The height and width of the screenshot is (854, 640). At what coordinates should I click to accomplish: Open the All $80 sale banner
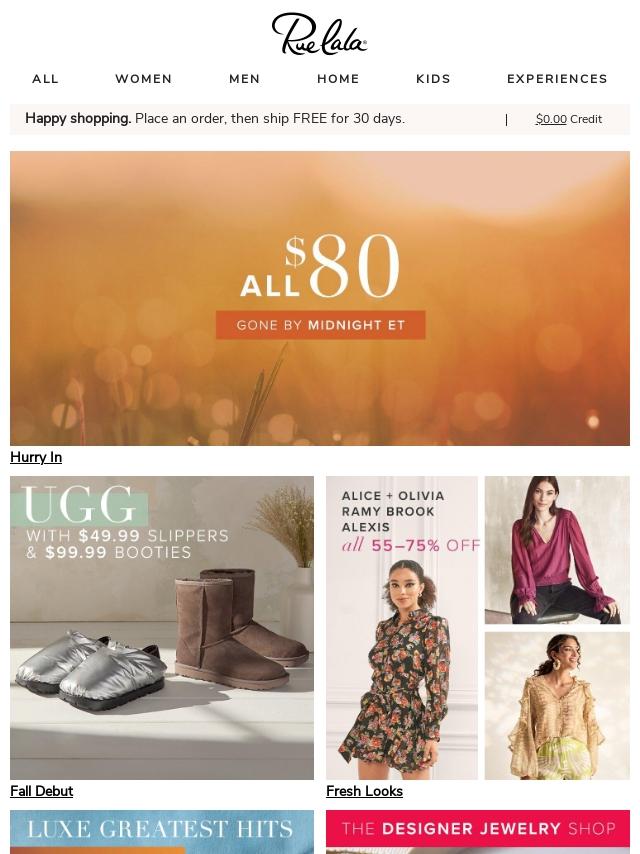pyautogui.click(x=320, y=298)
